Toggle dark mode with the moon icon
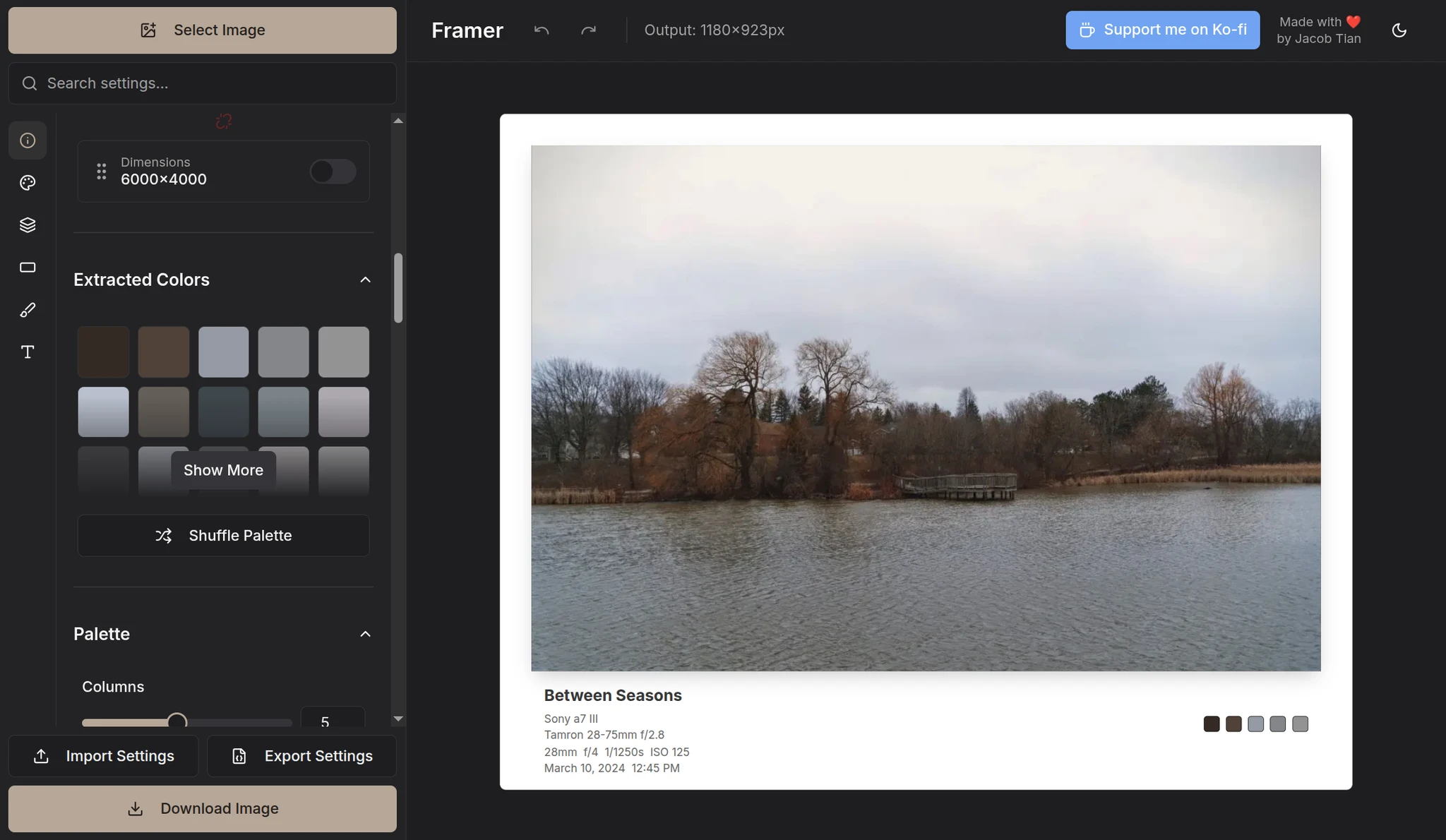Image resolution: width=1446 pixels, height=840 pixels. pos(1399,30)
